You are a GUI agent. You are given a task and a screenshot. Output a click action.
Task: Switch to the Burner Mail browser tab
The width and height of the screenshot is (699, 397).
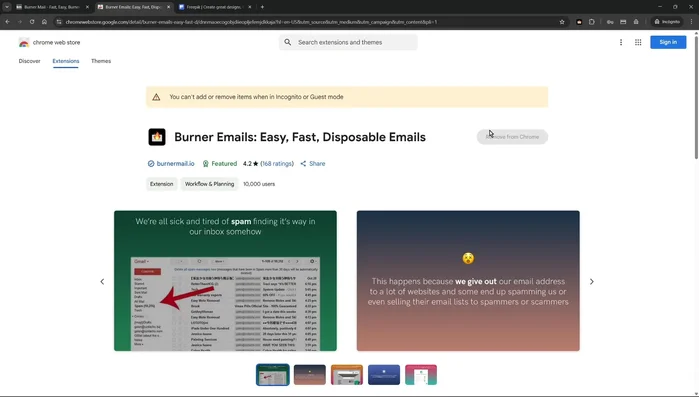pyautogui.click(x=53, y=7)
